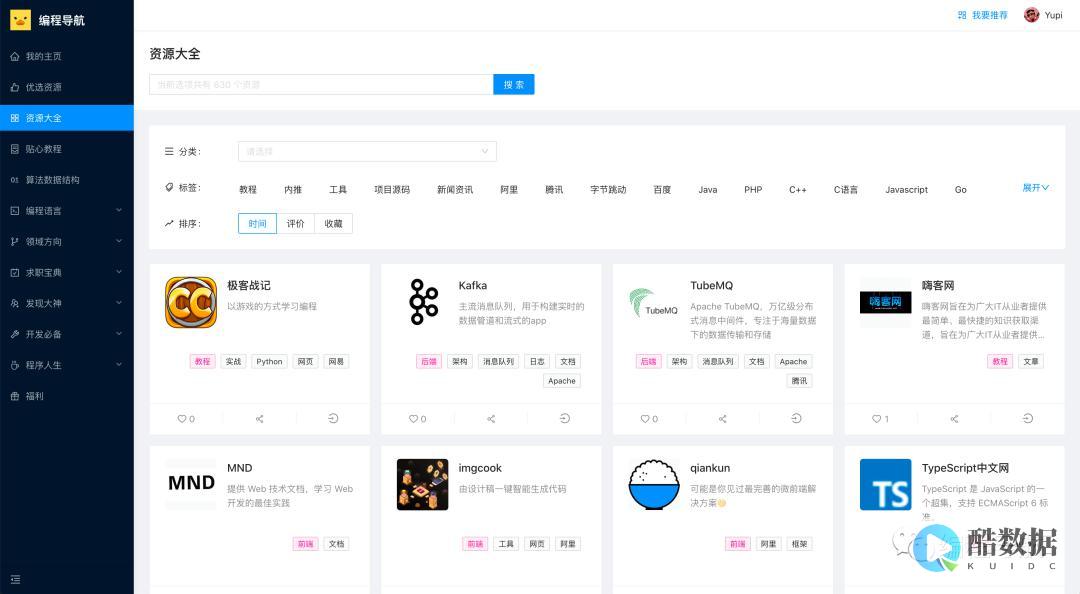The image size is (1080, 594).
Task: Filter by the PHP tag
Action: 753,190
